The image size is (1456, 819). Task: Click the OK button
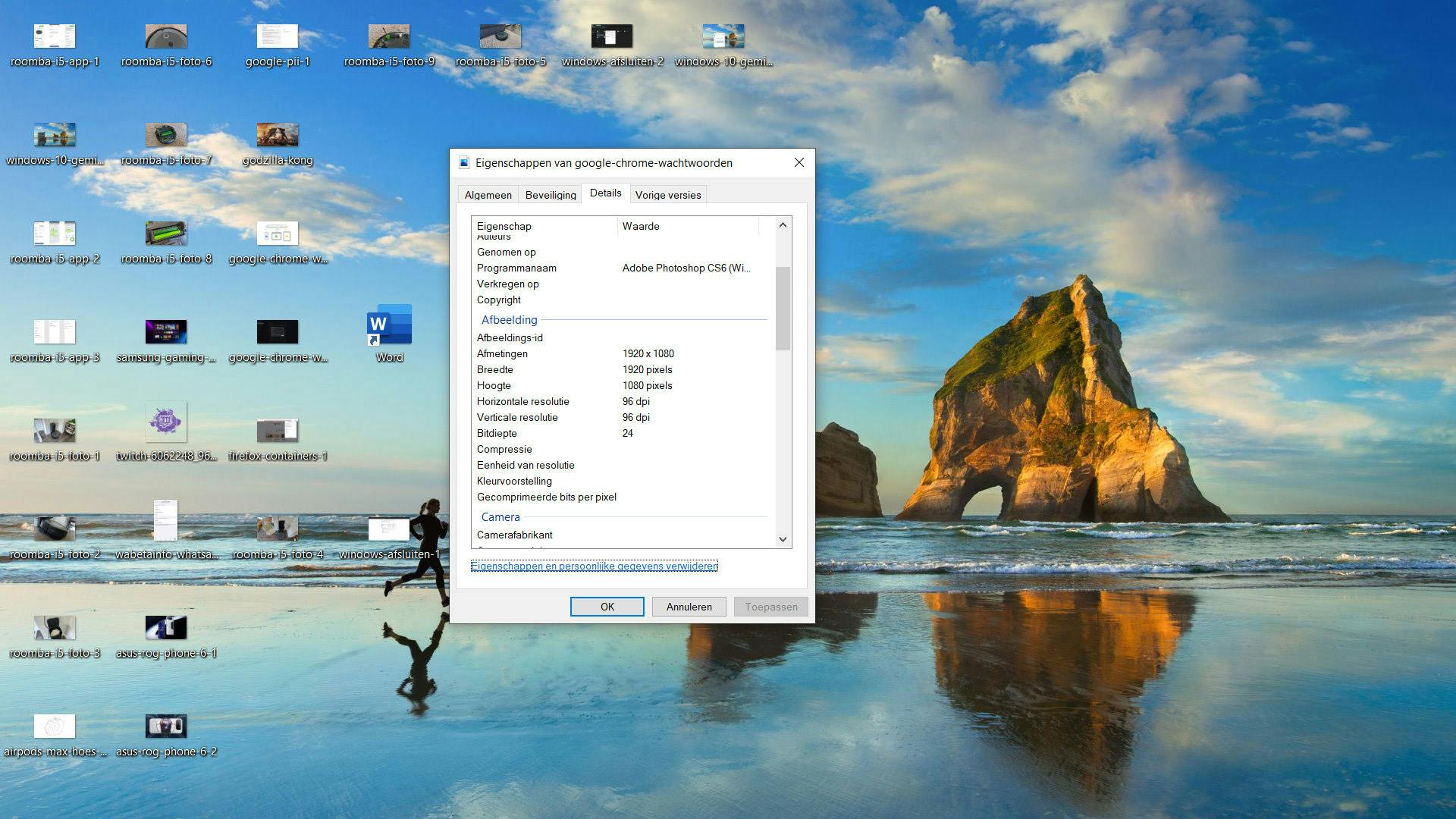pos(607,607)
